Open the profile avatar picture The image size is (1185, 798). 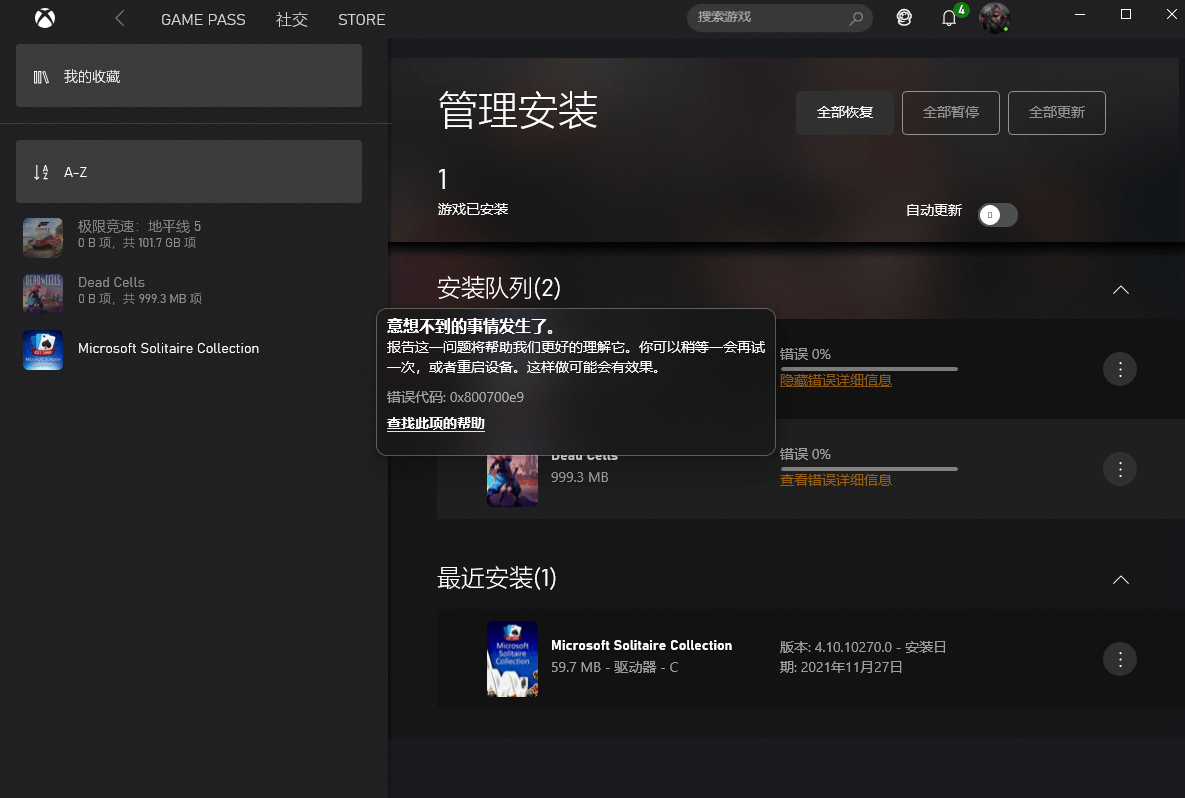click(994, 17)
